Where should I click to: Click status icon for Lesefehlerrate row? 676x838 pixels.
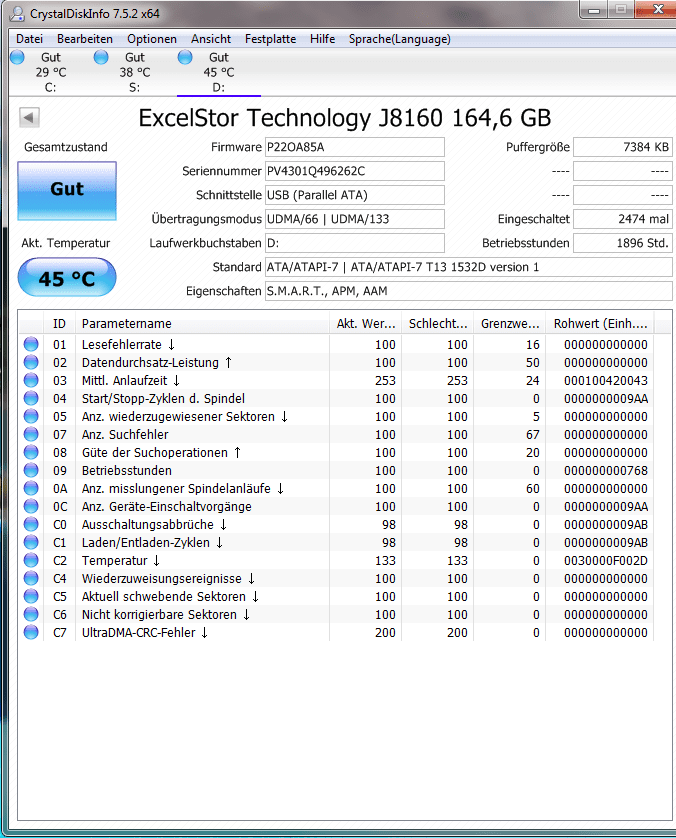point(31,344)
